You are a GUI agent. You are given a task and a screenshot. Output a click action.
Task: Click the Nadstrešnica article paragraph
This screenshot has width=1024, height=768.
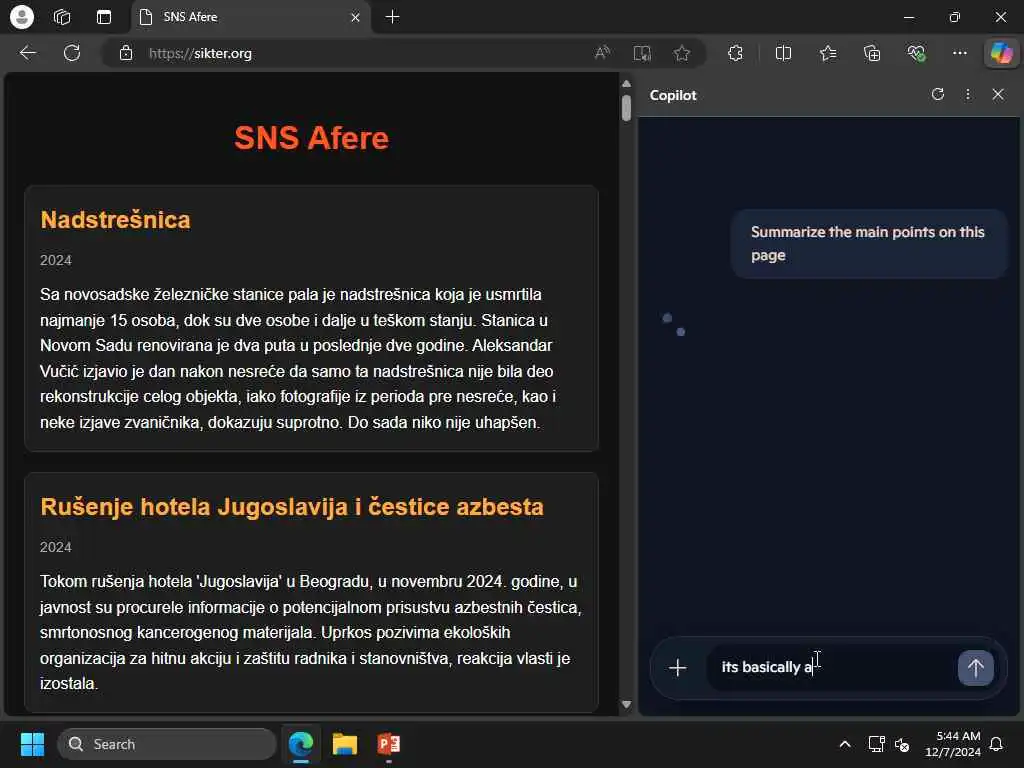(298, 358)
